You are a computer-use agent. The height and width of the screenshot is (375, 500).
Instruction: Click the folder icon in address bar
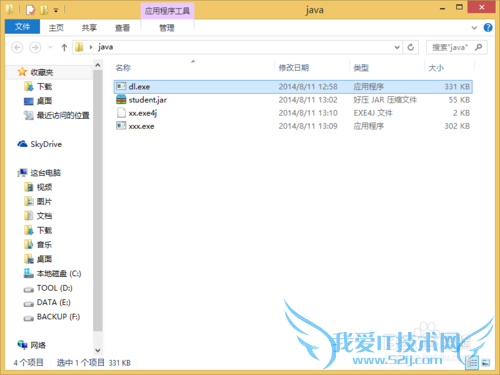tap(79, 47)
